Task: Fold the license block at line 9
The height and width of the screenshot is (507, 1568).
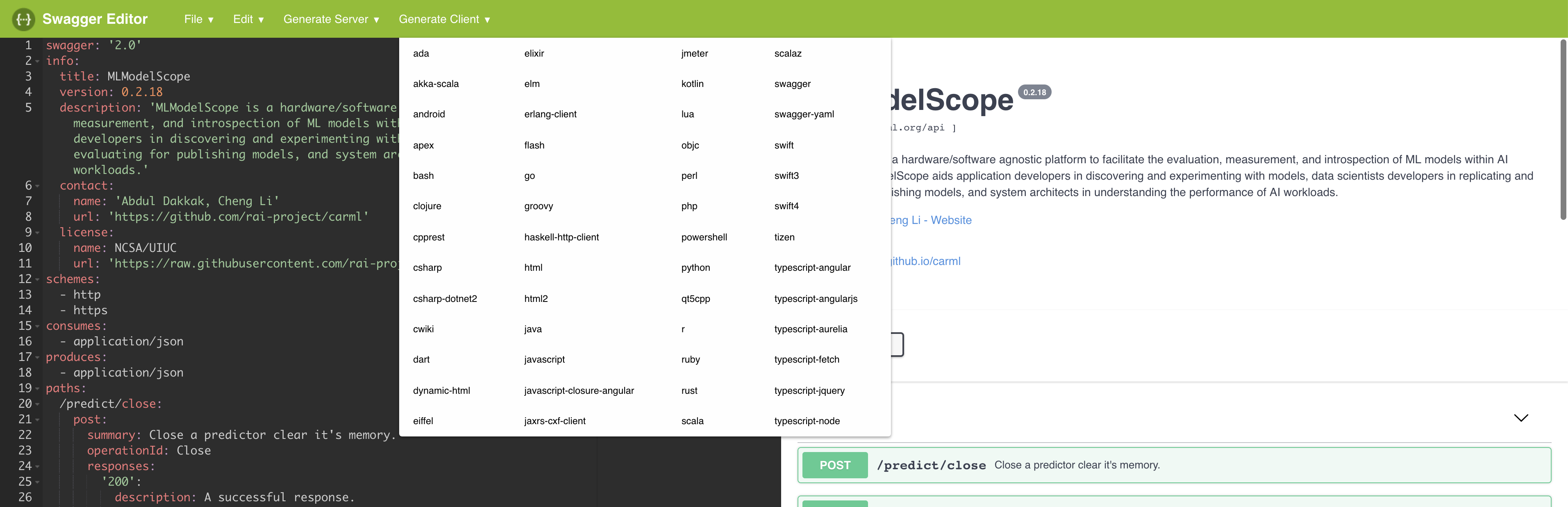Action: (x=37, y=233)
